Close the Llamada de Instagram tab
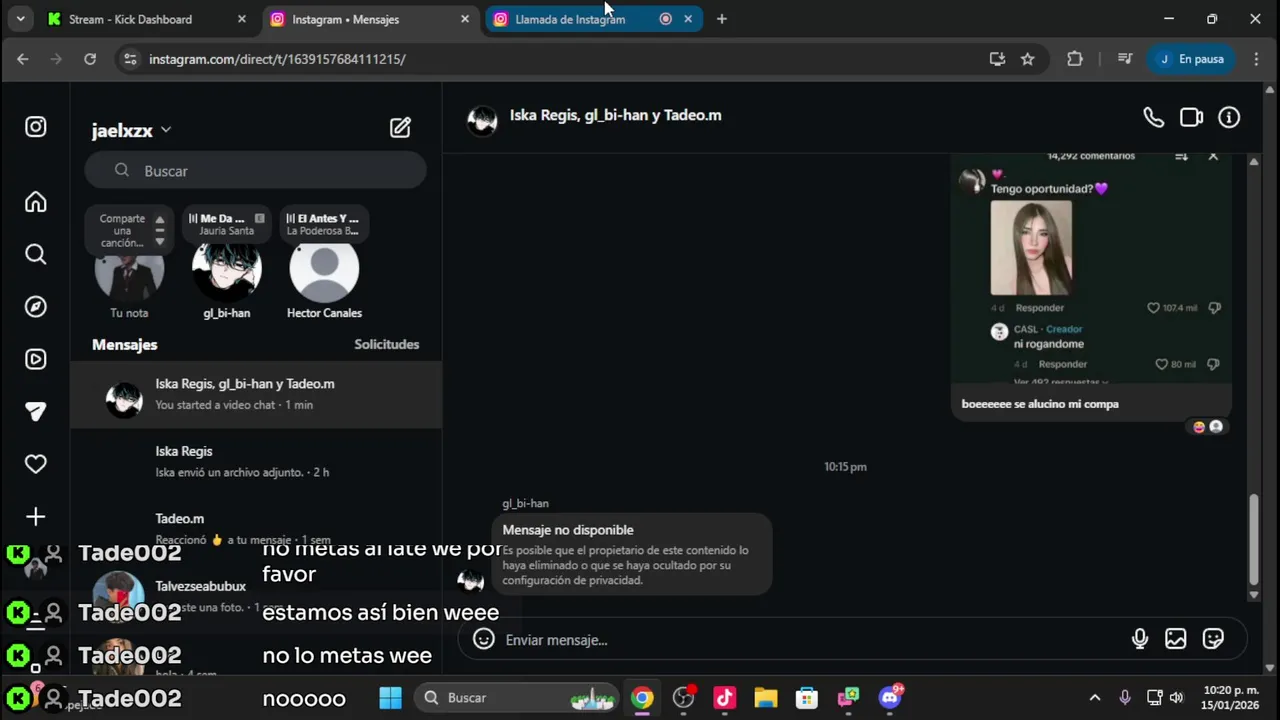Image resolution: width=1280 pixels, height=720 pixels. (x=688, y=19)
